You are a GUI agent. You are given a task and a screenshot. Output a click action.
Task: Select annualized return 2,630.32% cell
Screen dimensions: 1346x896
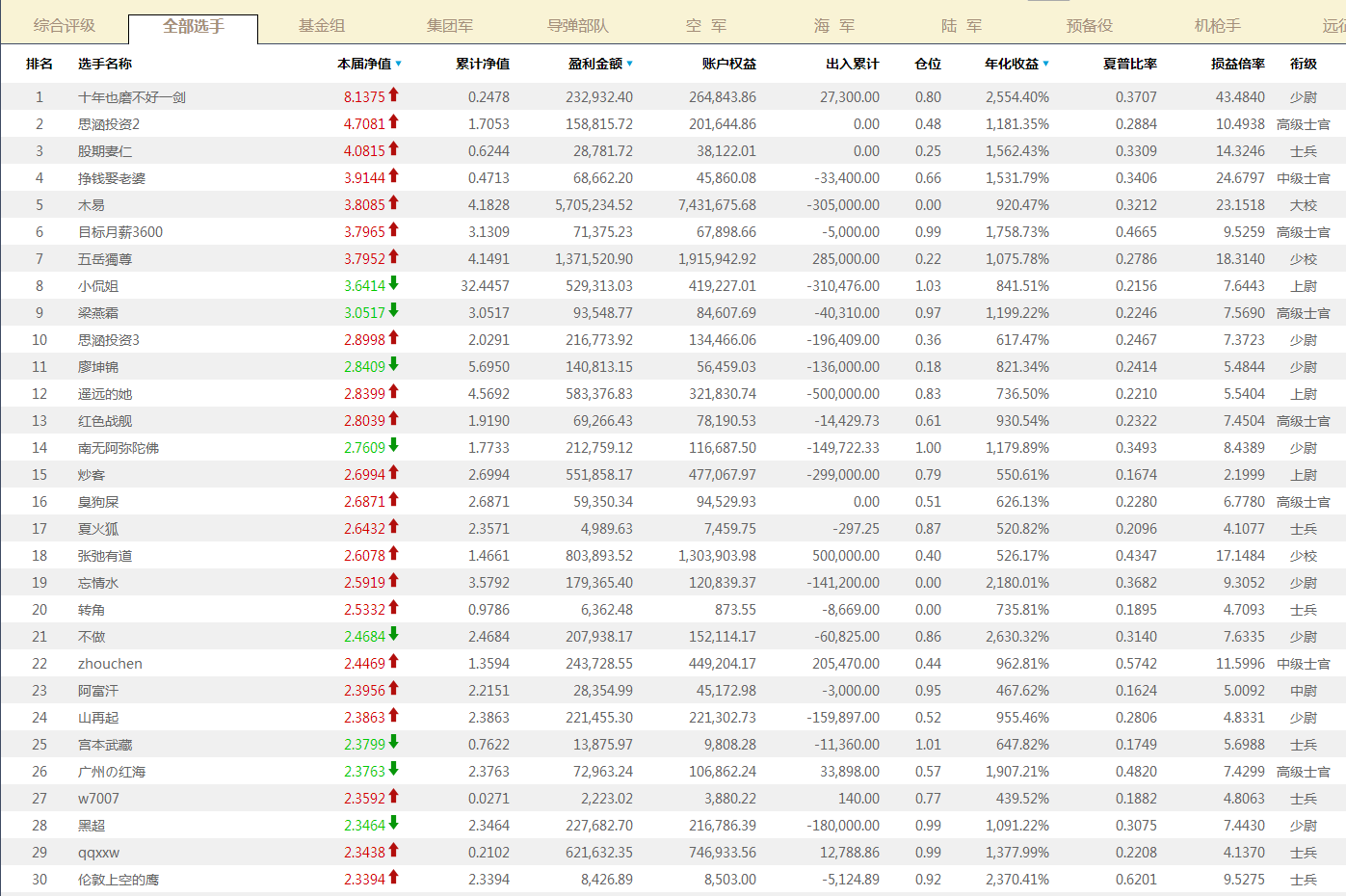click(x=1017, y=637)
